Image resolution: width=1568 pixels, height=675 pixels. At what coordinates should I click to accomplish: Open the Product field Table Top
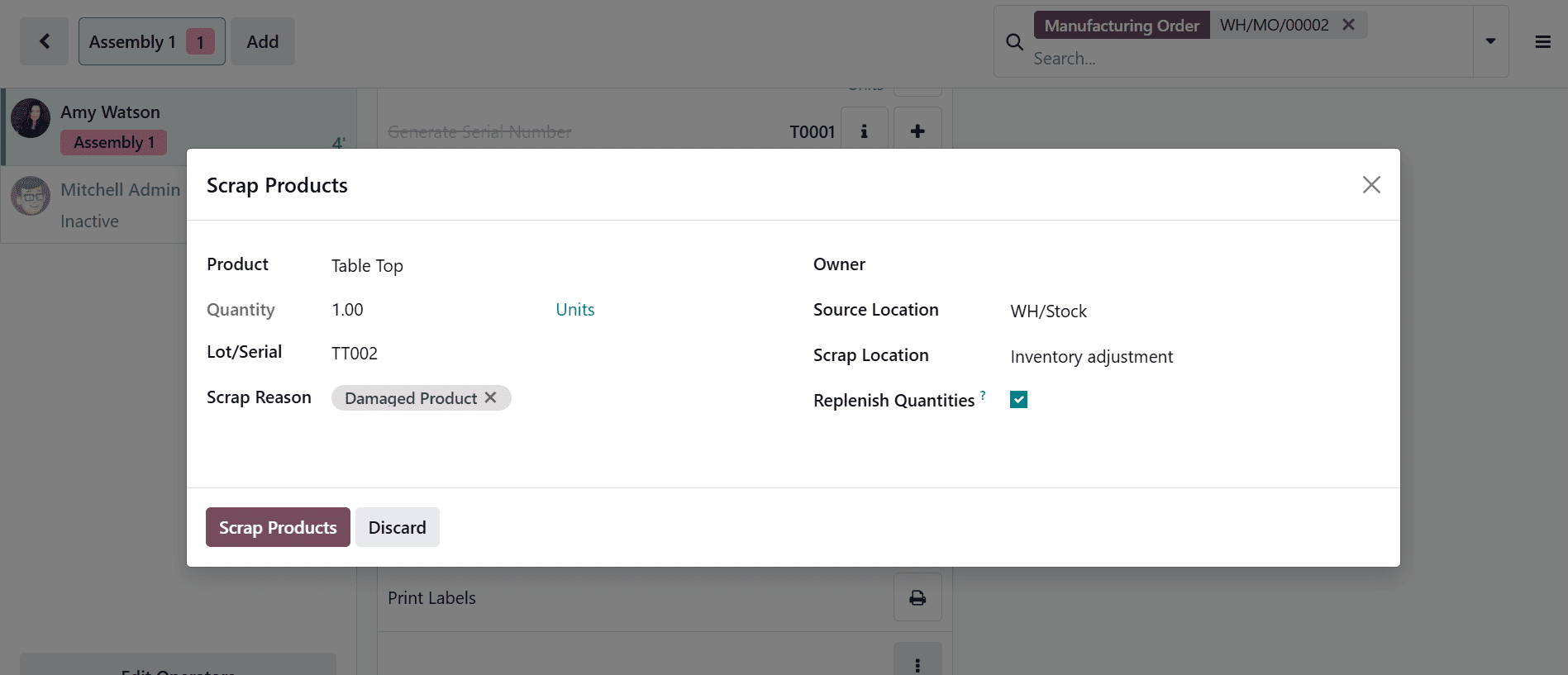tap(552, 266)
